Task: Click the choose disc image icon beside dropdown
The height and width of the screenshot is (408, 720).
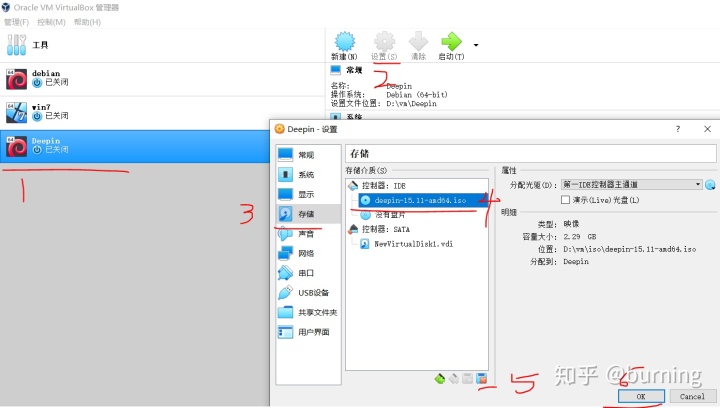Action: (x=710, y=185)
